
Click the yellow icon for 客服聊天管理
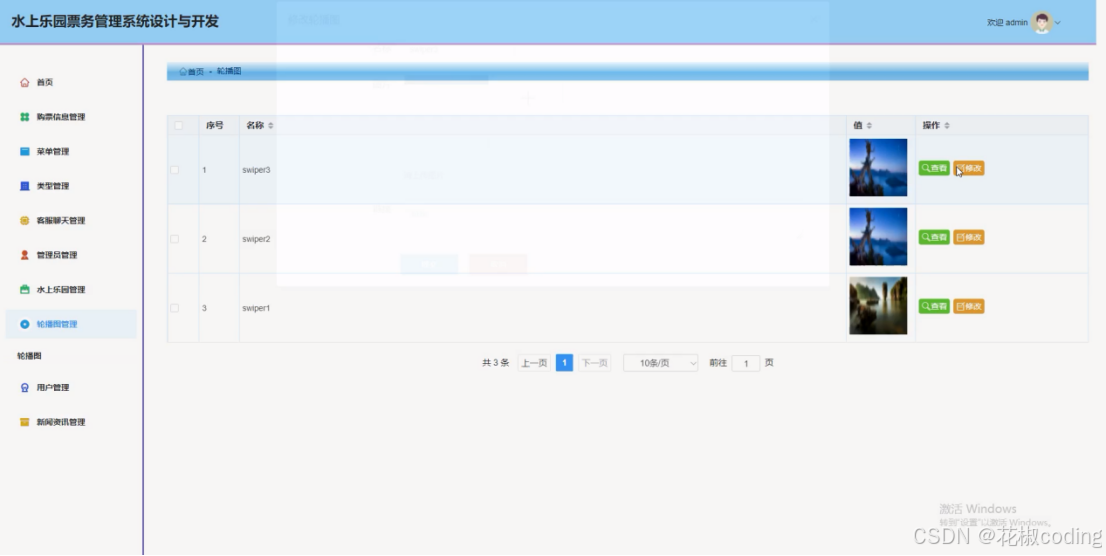pyautogui.click(x=25, y=221)
